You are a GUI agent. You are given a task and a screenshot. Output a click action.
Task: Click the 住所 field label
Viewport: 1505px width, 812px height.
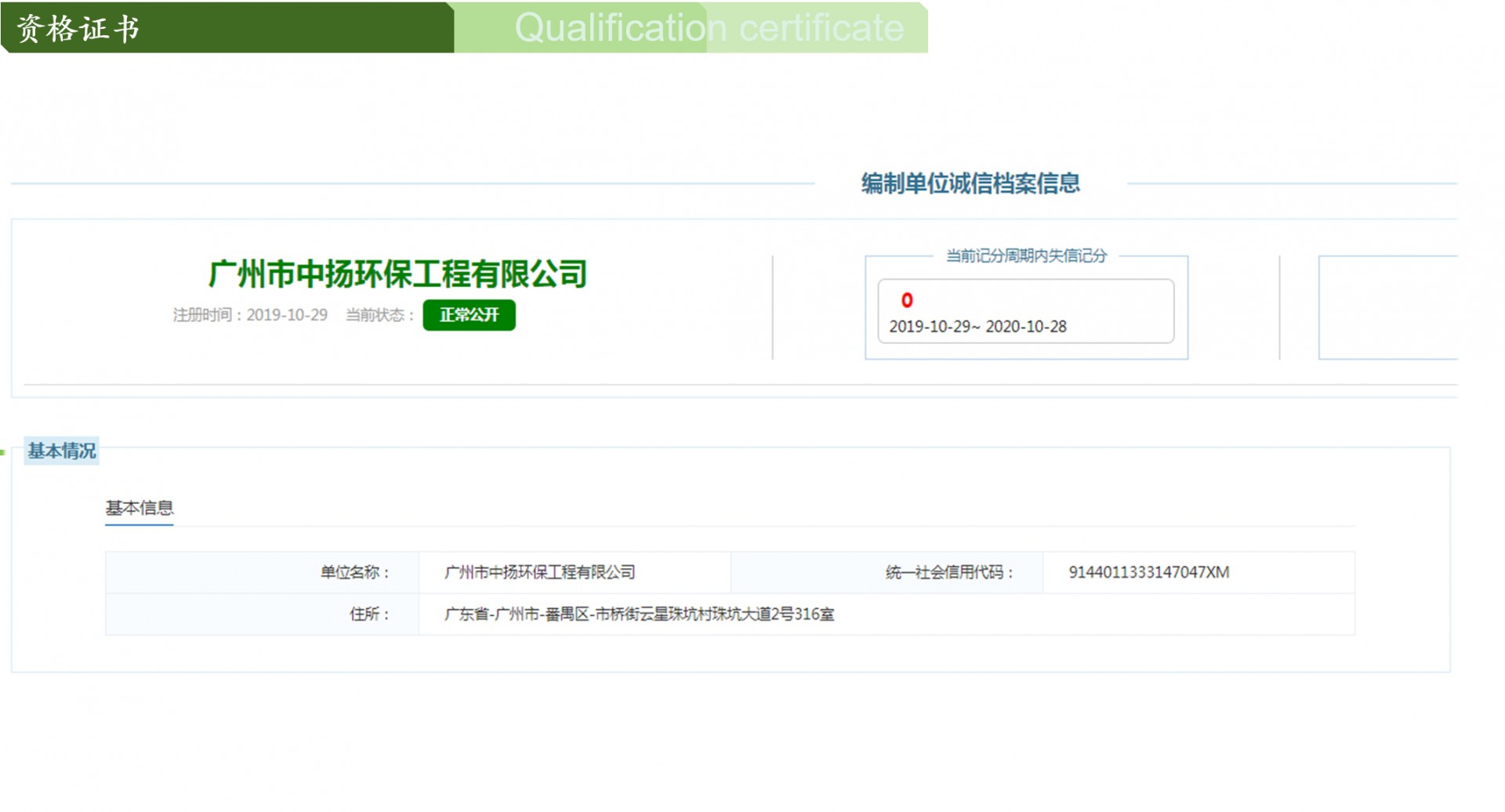pos(369,614)
